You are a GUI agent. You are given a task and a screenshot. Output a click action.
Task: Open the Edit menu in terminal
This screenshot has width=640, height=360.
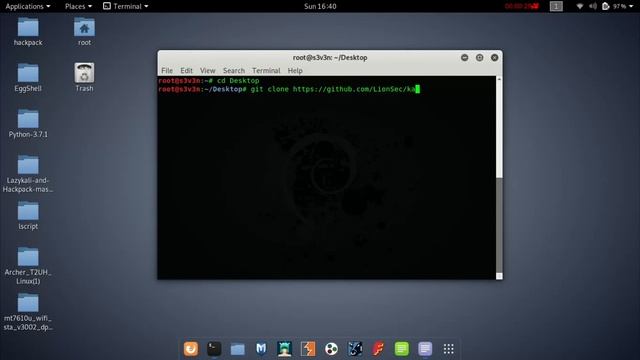187,71
